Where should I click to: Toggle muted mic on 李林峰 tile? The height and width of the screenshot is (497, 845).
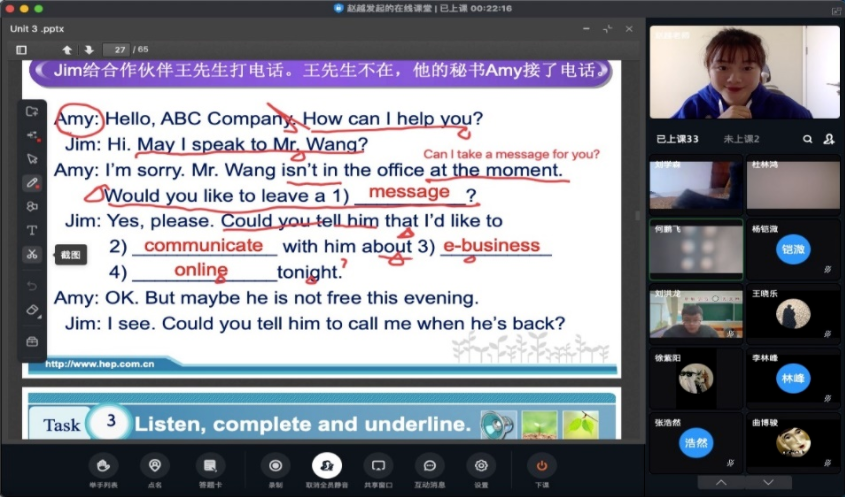828,398
